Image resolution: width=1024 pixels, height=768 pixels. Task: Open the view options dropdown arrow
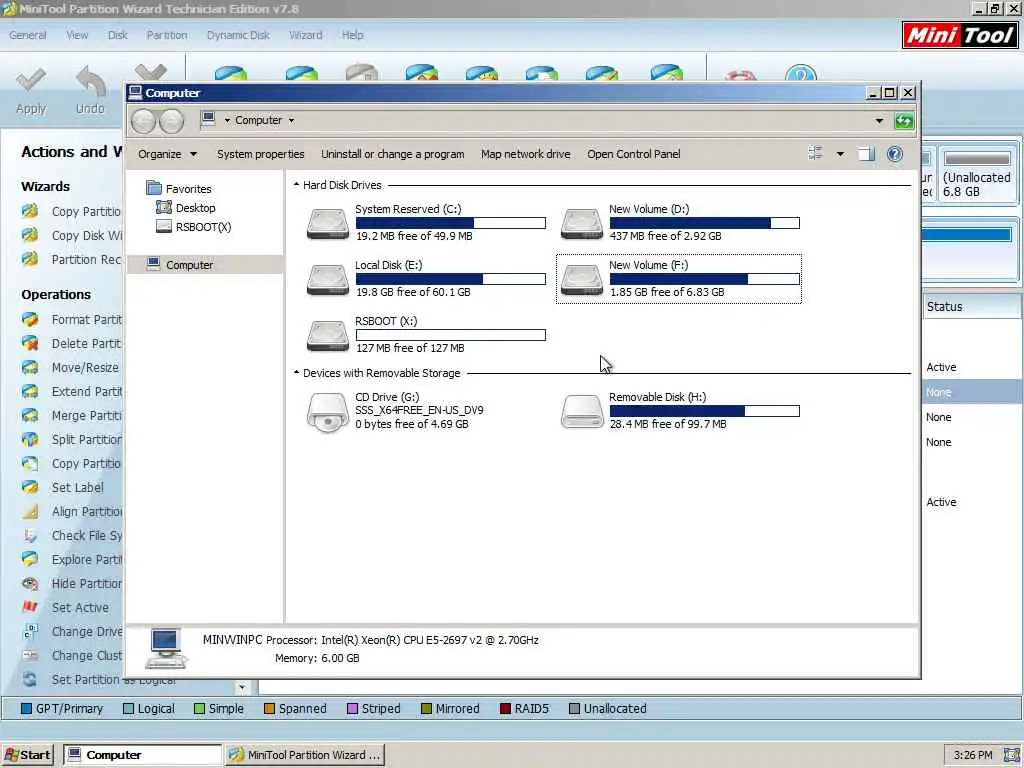[x=840, y=154]
